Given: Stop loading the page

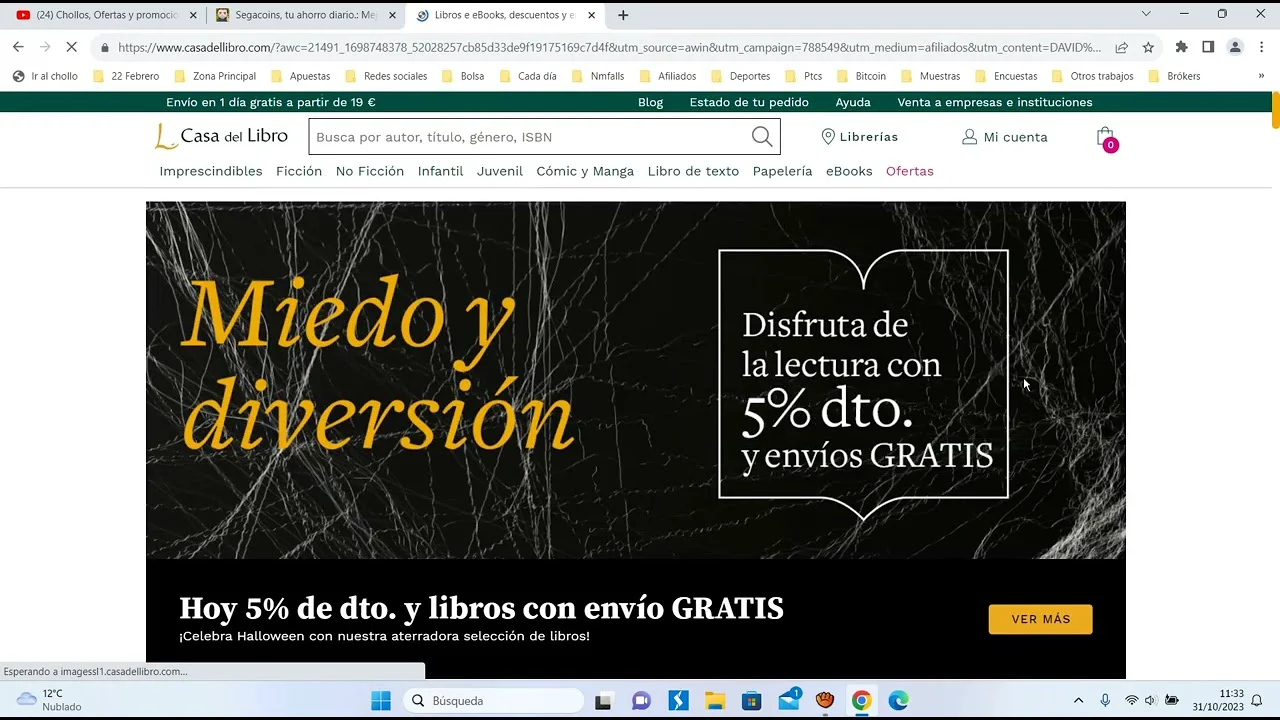Looking at the screenshot, I should tap(71, 47).
